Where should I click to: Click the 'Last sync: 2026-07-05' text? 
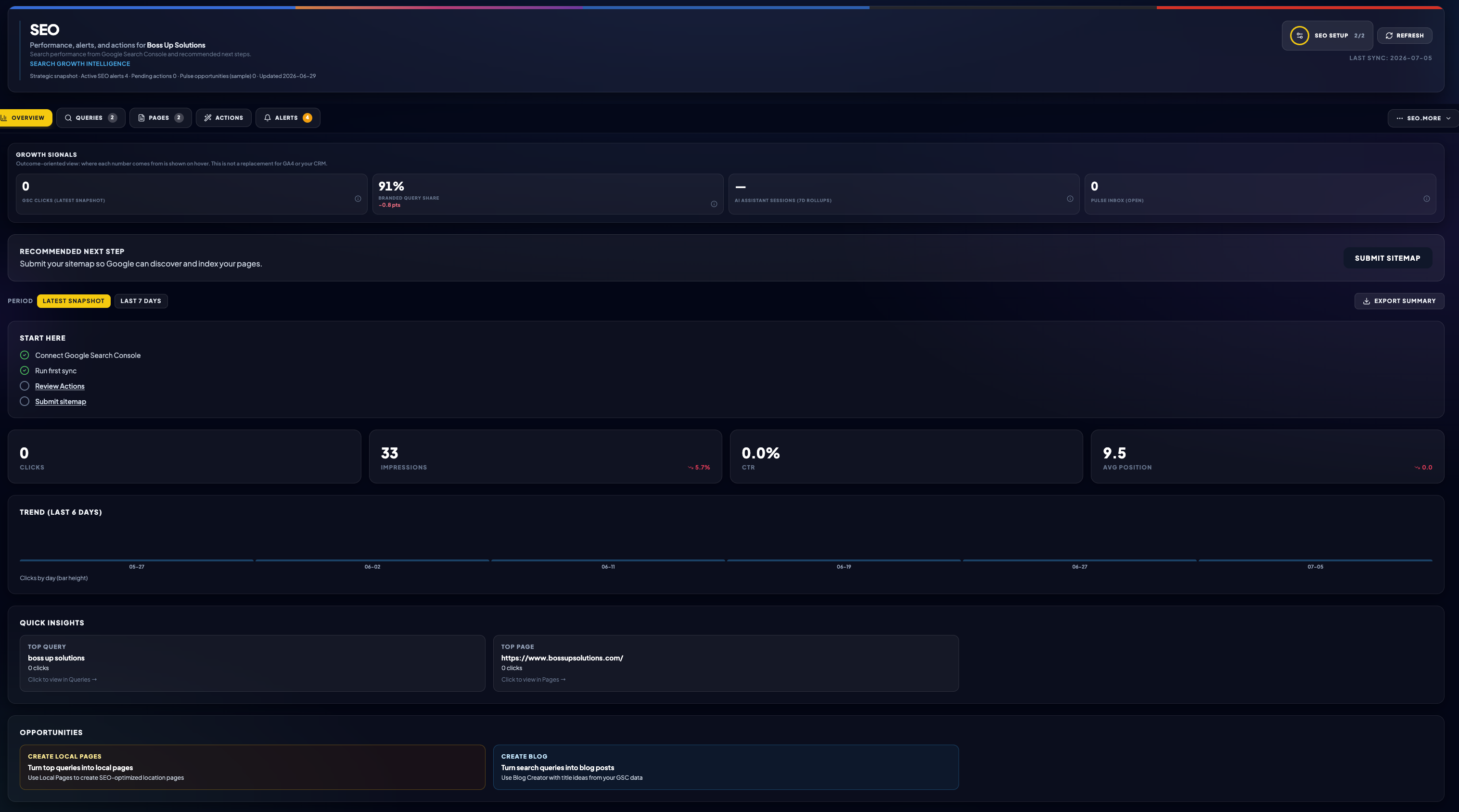click(1391, 58)
